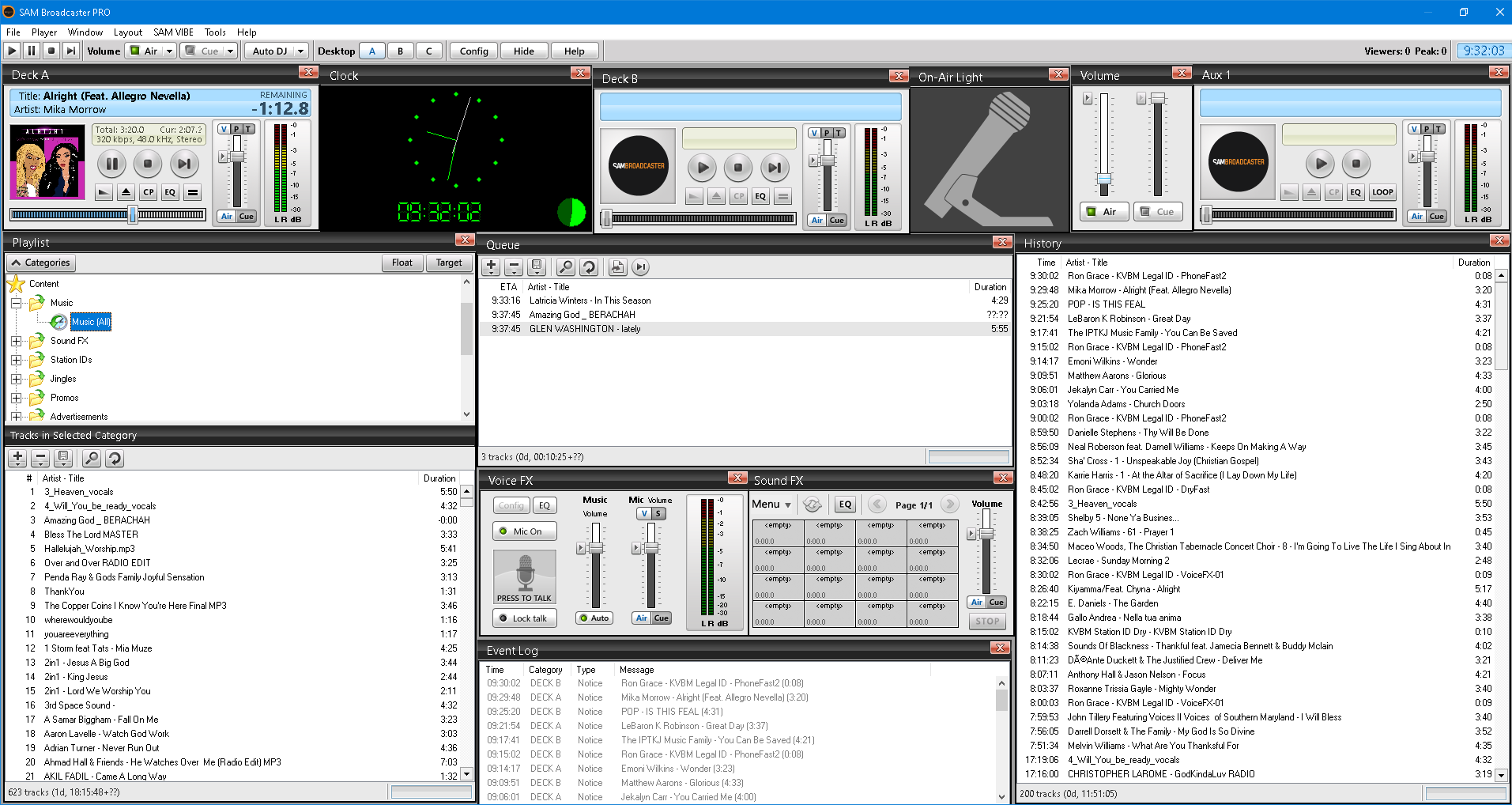
Task: Remove a track from the Queue
Action: click(514, 267)
